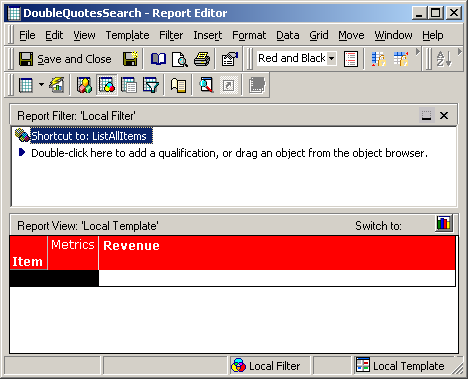Click the Report Editor title bar icon
Screen dimensions: 468x379
14,13
